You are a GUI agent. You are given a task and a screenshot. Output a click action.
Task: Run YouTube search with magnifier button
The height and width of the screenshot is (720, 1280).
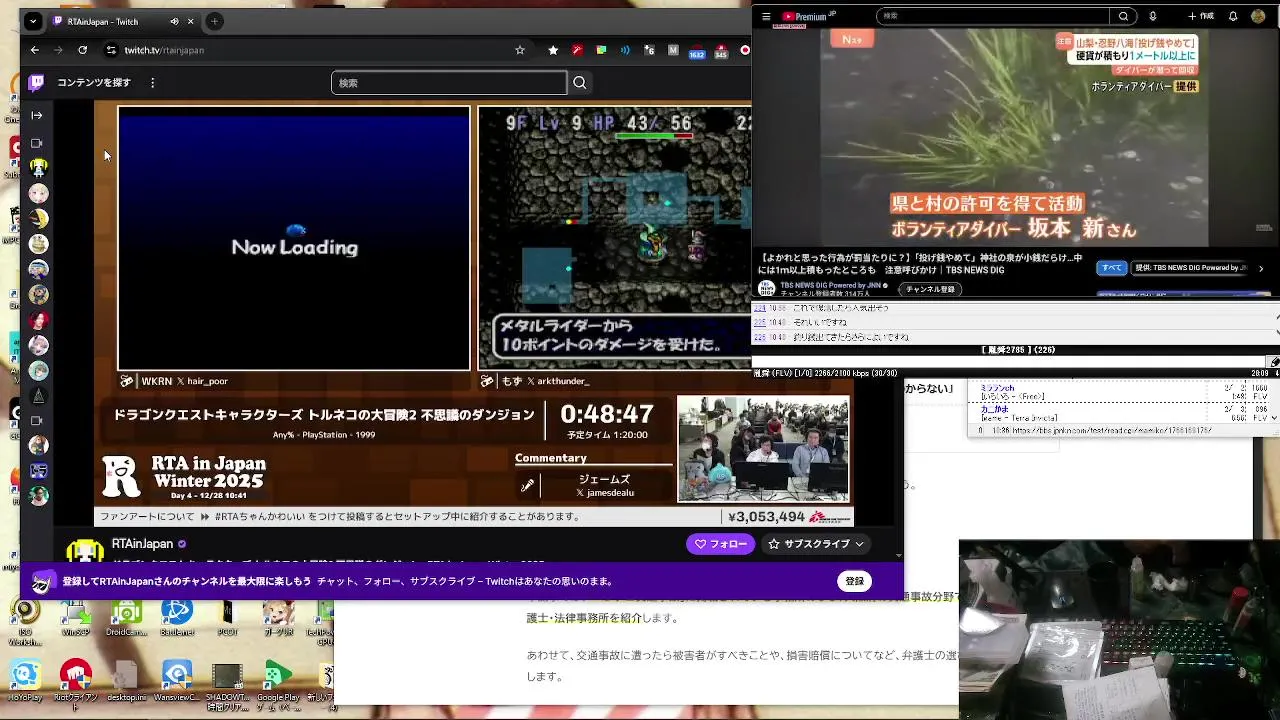coord(1124,16)
